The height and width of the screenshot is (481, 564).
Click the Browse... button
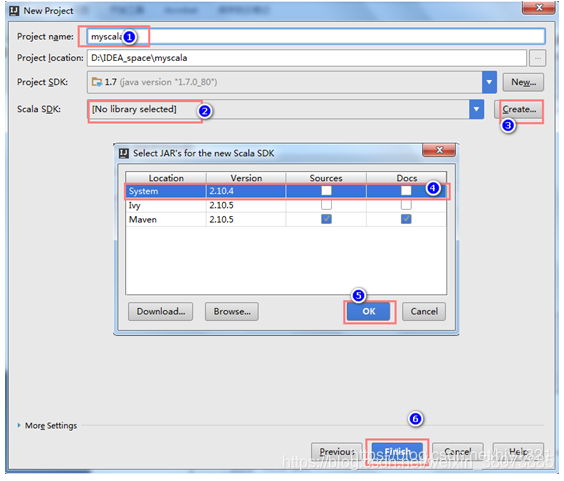coord(232,311)
